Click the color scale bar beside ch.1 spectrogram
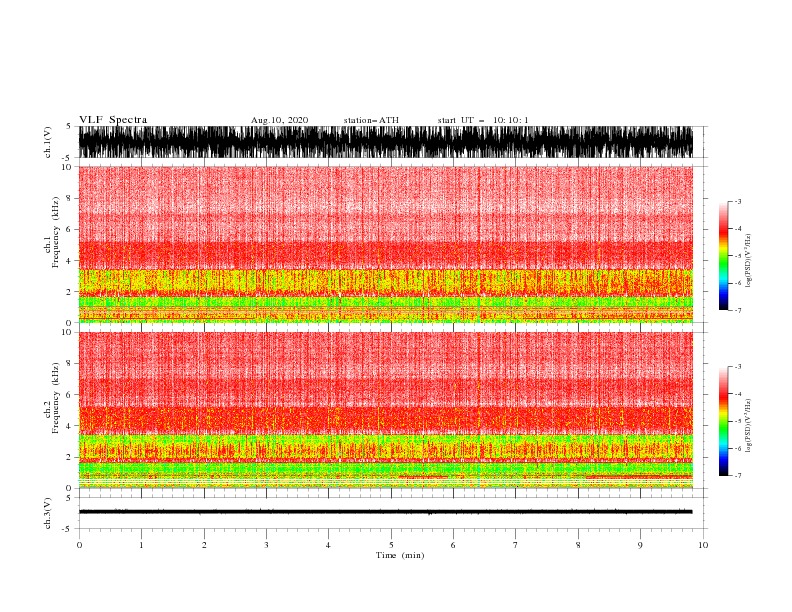Image resolution: width=792 pixels, height=612 pixels. pyautogui.click(x=724, y=255)
